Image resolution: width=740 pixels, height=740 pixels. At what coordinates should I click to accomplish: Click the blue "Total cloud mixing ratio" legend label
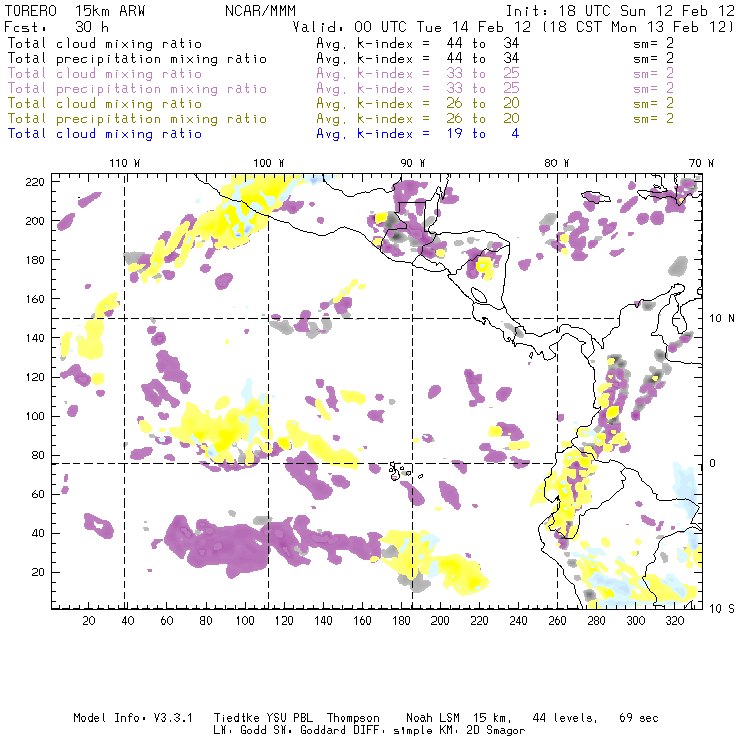pos(105,134)
